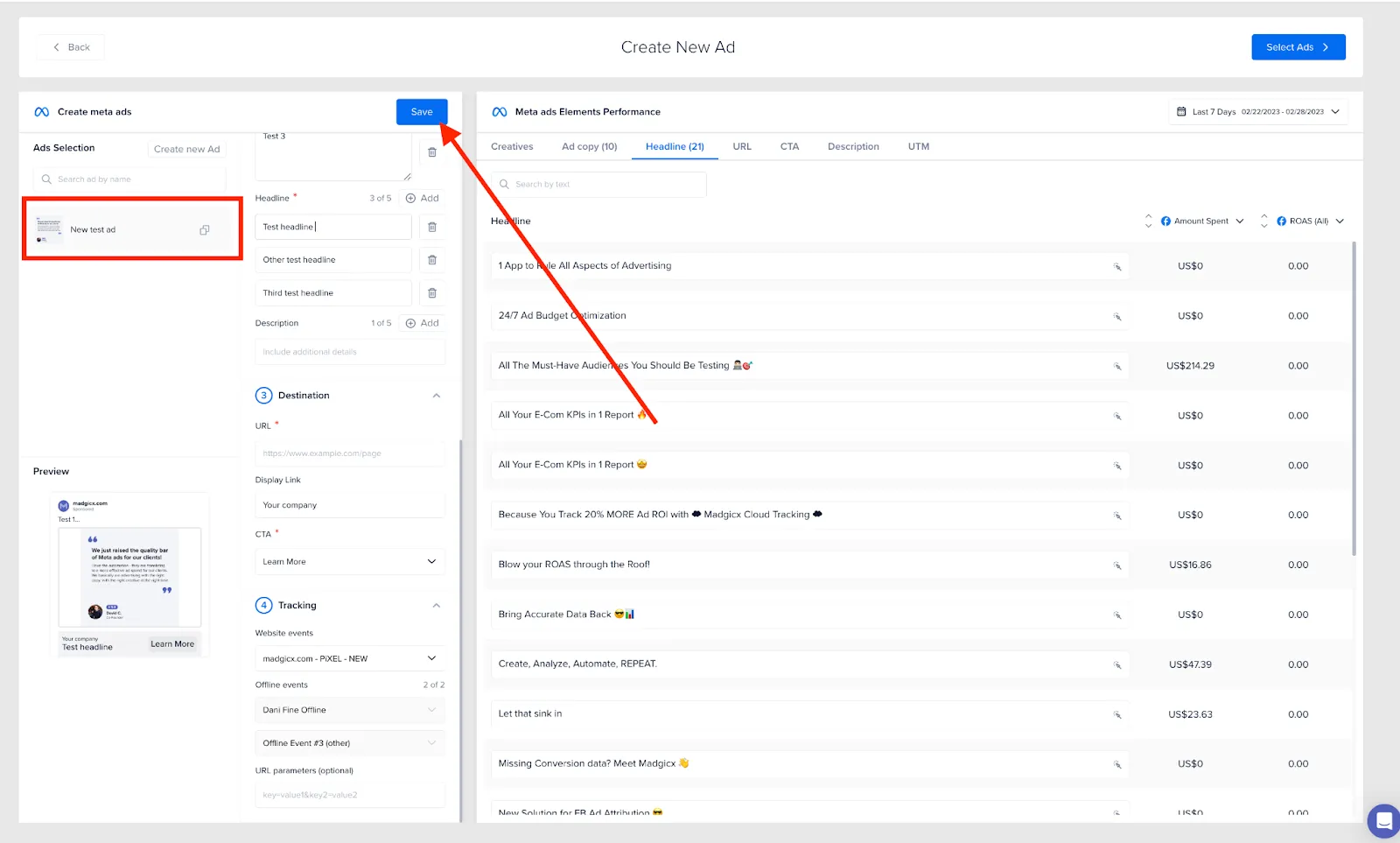Open the Last 7 Days date picker
Screen dimensions: 1400x843
tap(1258, 112)
